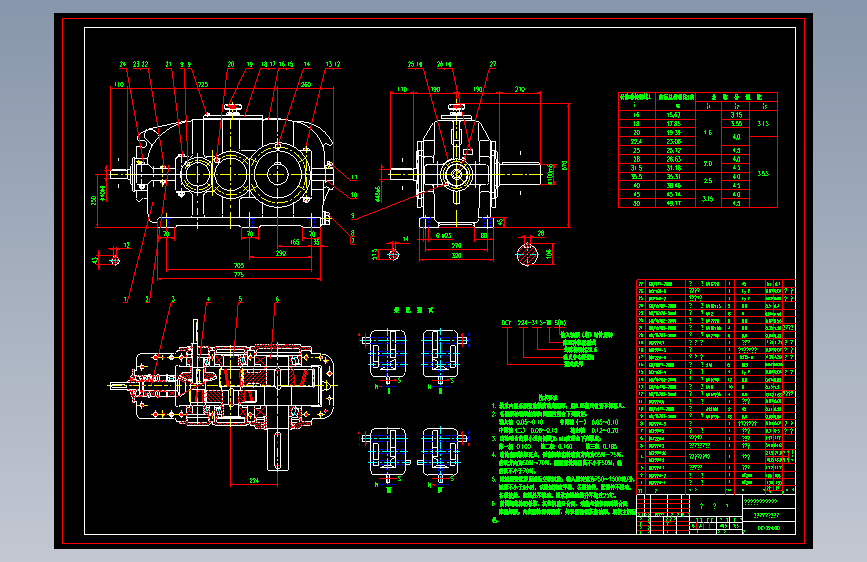Image resolution: width=867 pixels, height=562 pixels.
Task: Select table cell 17.85
Action: pyautogui.click(x=673, y=124)
